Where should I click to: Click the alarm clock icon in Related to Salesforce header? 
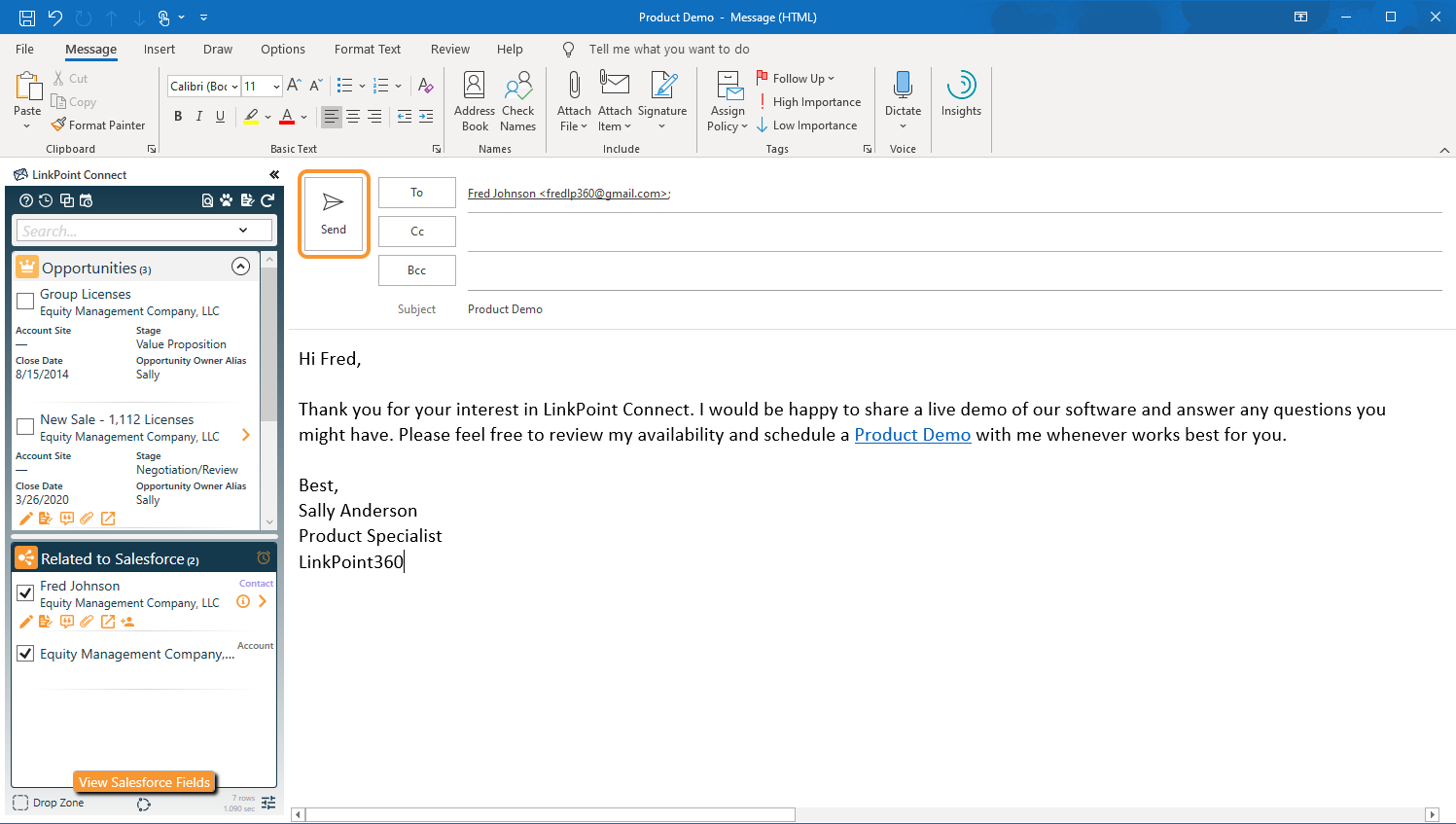[264, 557]
